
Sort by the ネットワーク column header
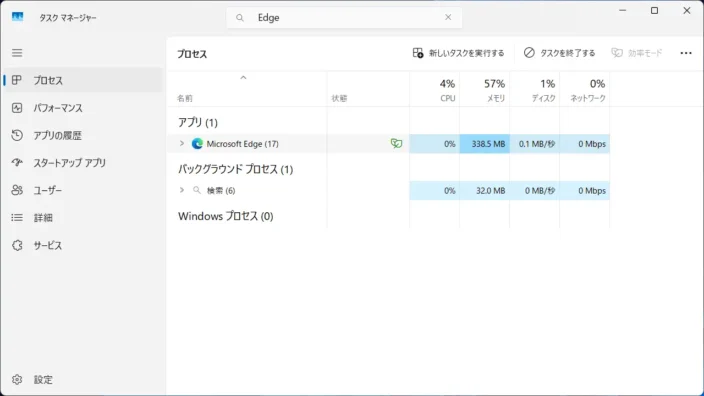(585, 89)
